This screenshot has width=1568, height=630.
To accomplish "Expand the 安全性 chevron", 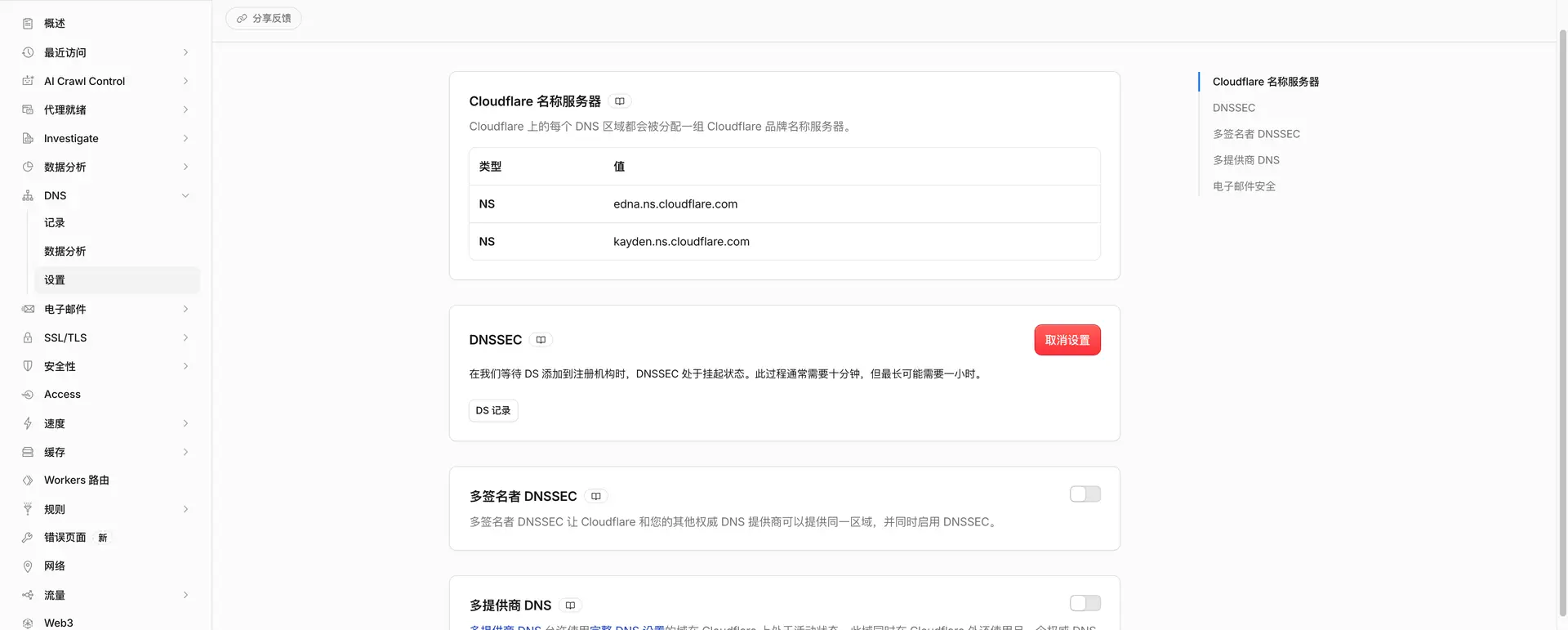I will [185, 366].
